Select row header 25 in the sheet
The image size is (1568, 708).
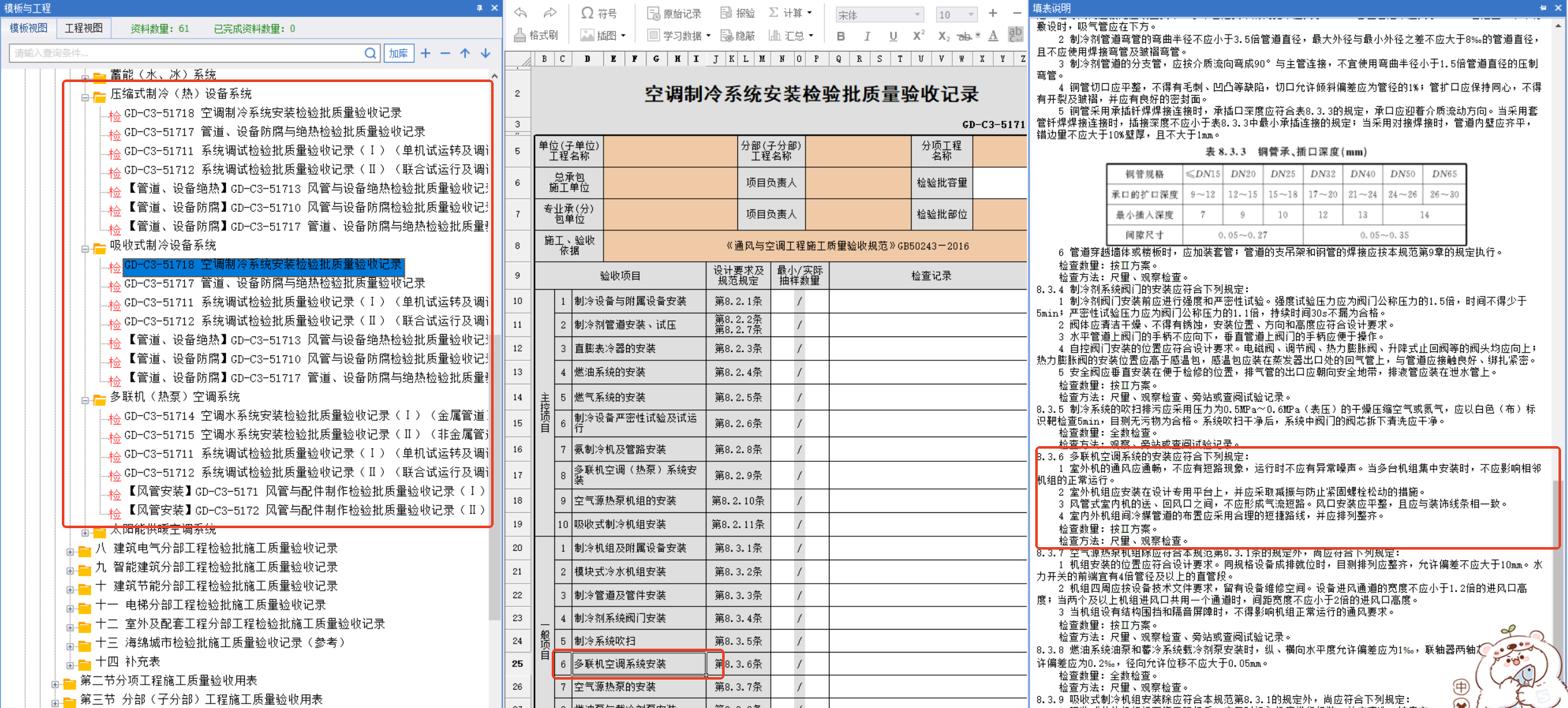coord(518,664)
